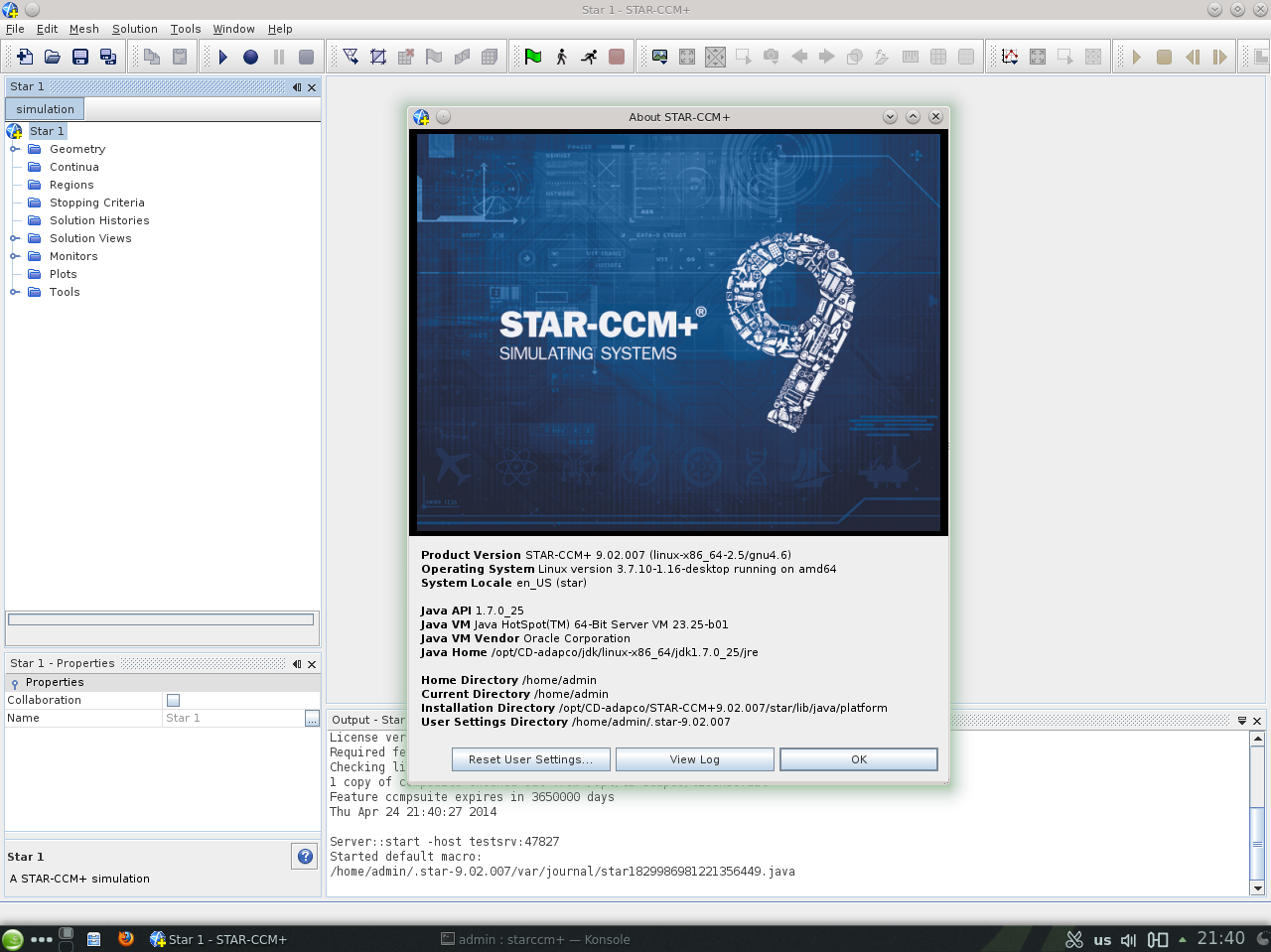Click Reset User Settings button
1271x952 pixels.
coord(530,759)
